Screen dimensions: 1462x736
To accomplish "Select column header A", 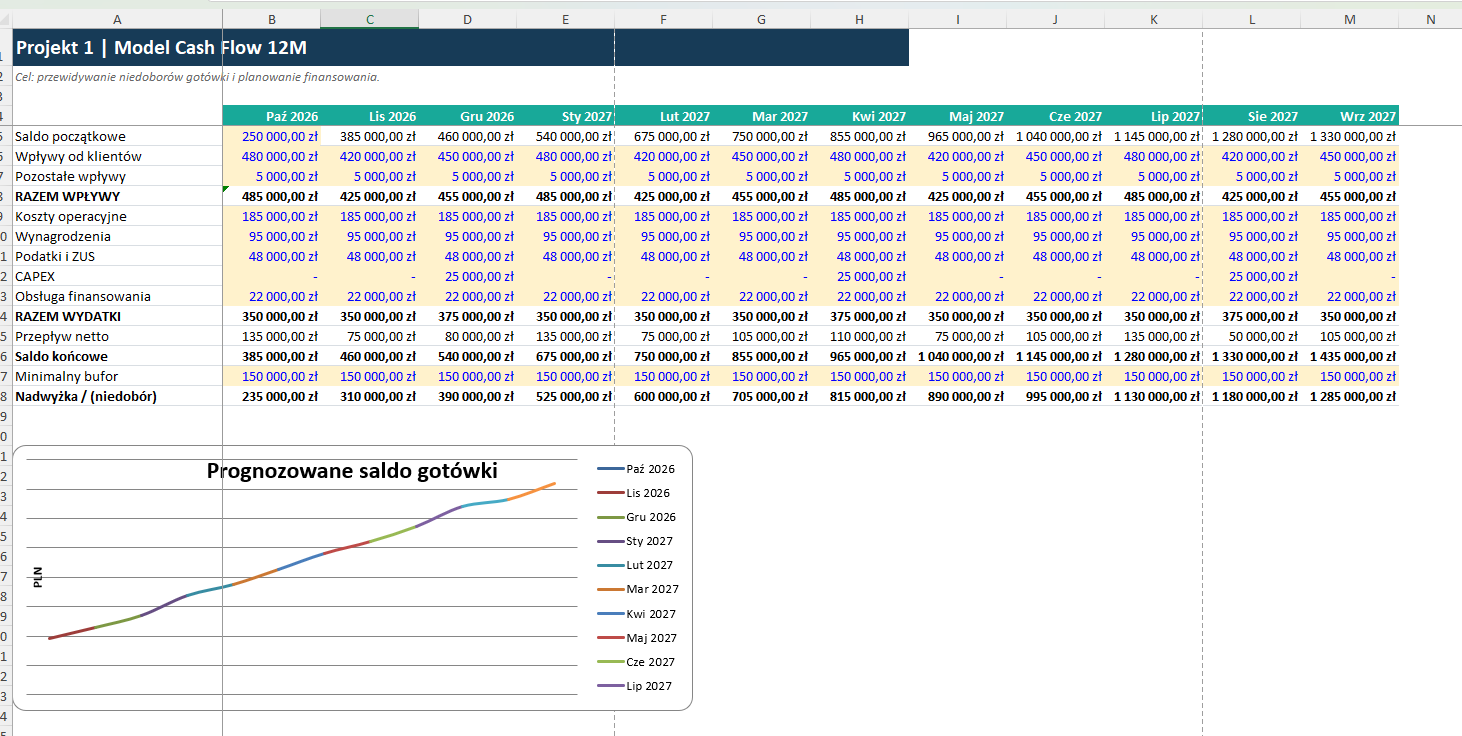I will (117, 19).
